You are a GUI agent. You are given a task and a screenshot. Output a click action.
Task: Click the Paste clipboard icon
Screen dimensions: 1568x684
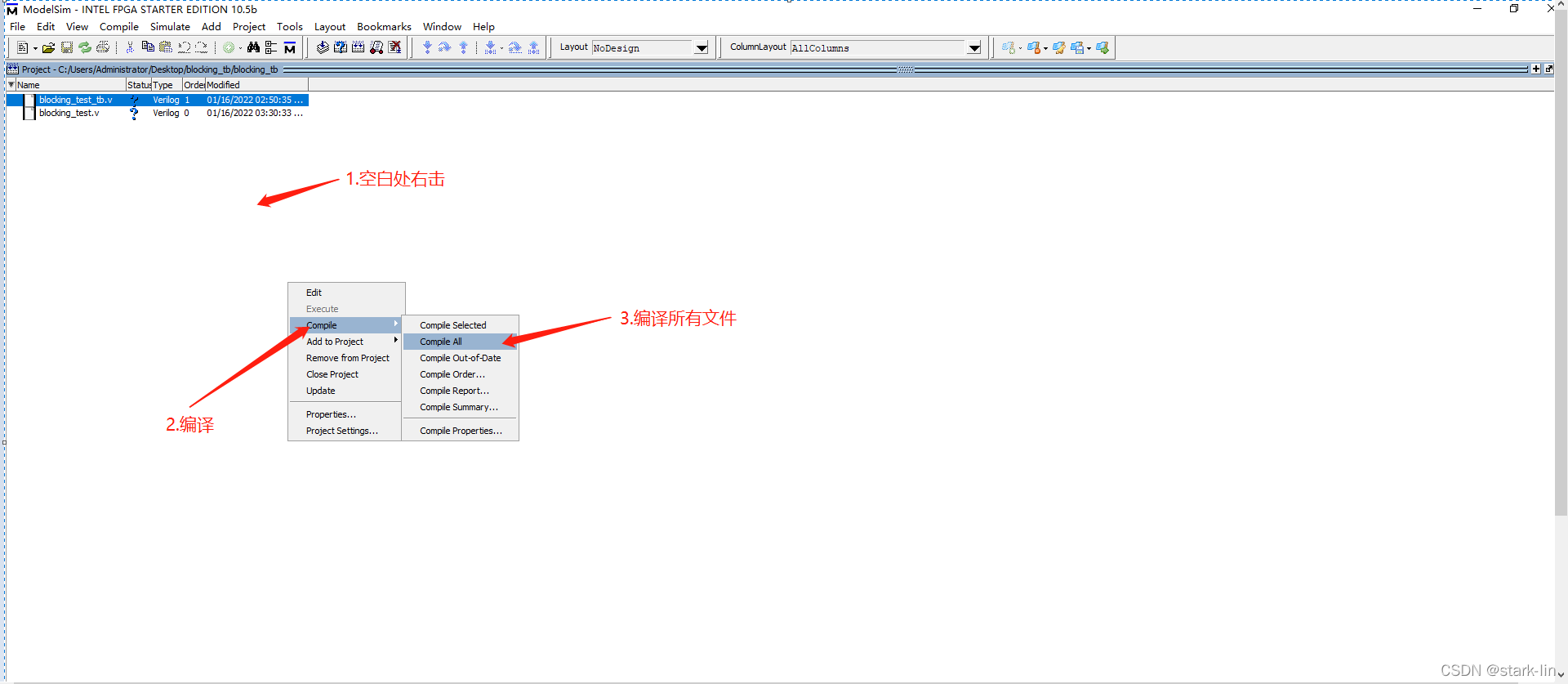click(166, 47)
